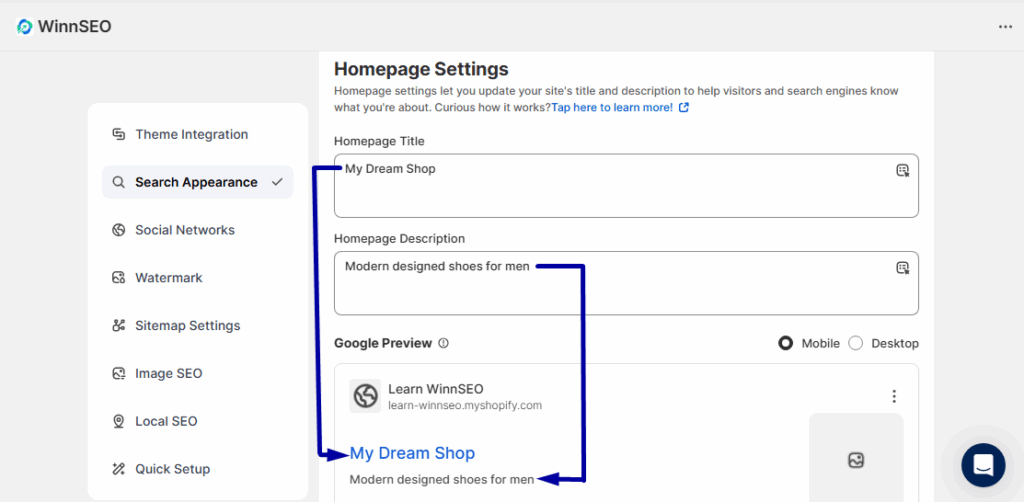Screen dimensions: 1024x502
Task: Click the Learn WinnSEO site name in preview
Action: point(436,389)
